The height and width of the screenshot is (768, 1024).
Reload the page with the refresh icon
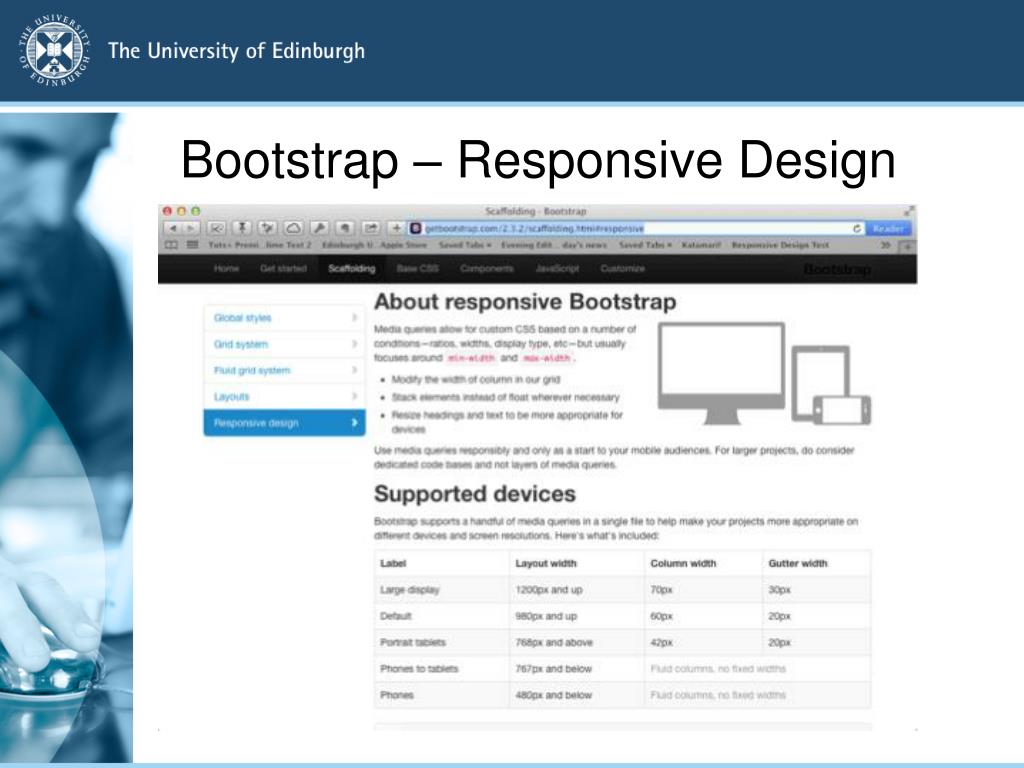(857, 229)
